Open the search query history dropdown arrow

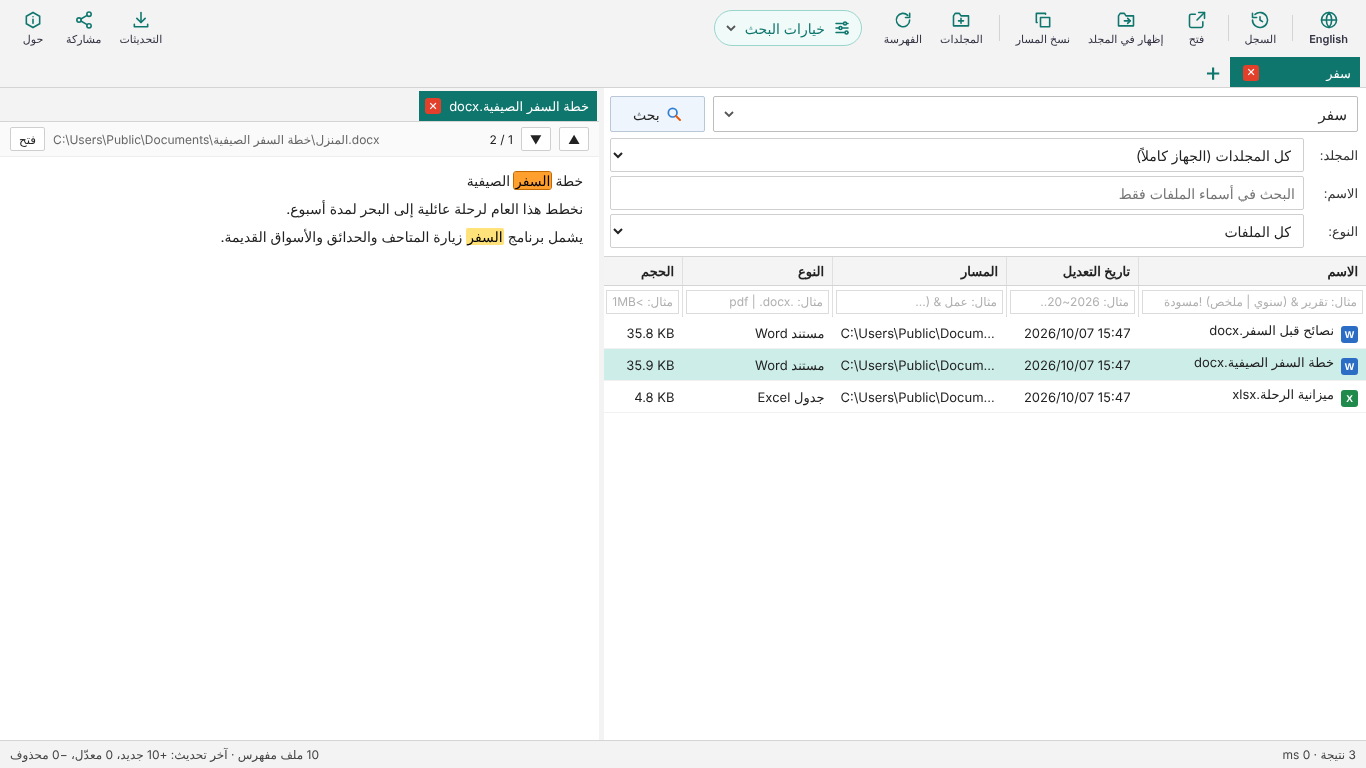[x=729, y=114]
